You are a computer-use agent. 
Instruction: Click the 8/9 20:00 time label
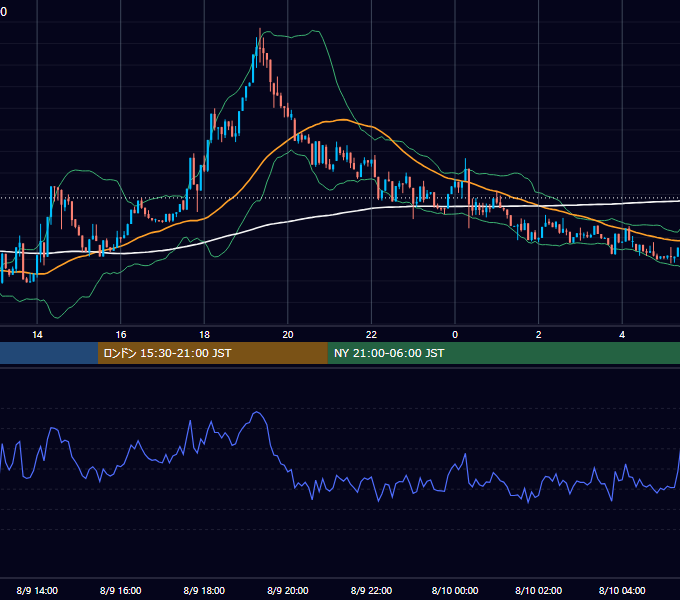point(288,590)
